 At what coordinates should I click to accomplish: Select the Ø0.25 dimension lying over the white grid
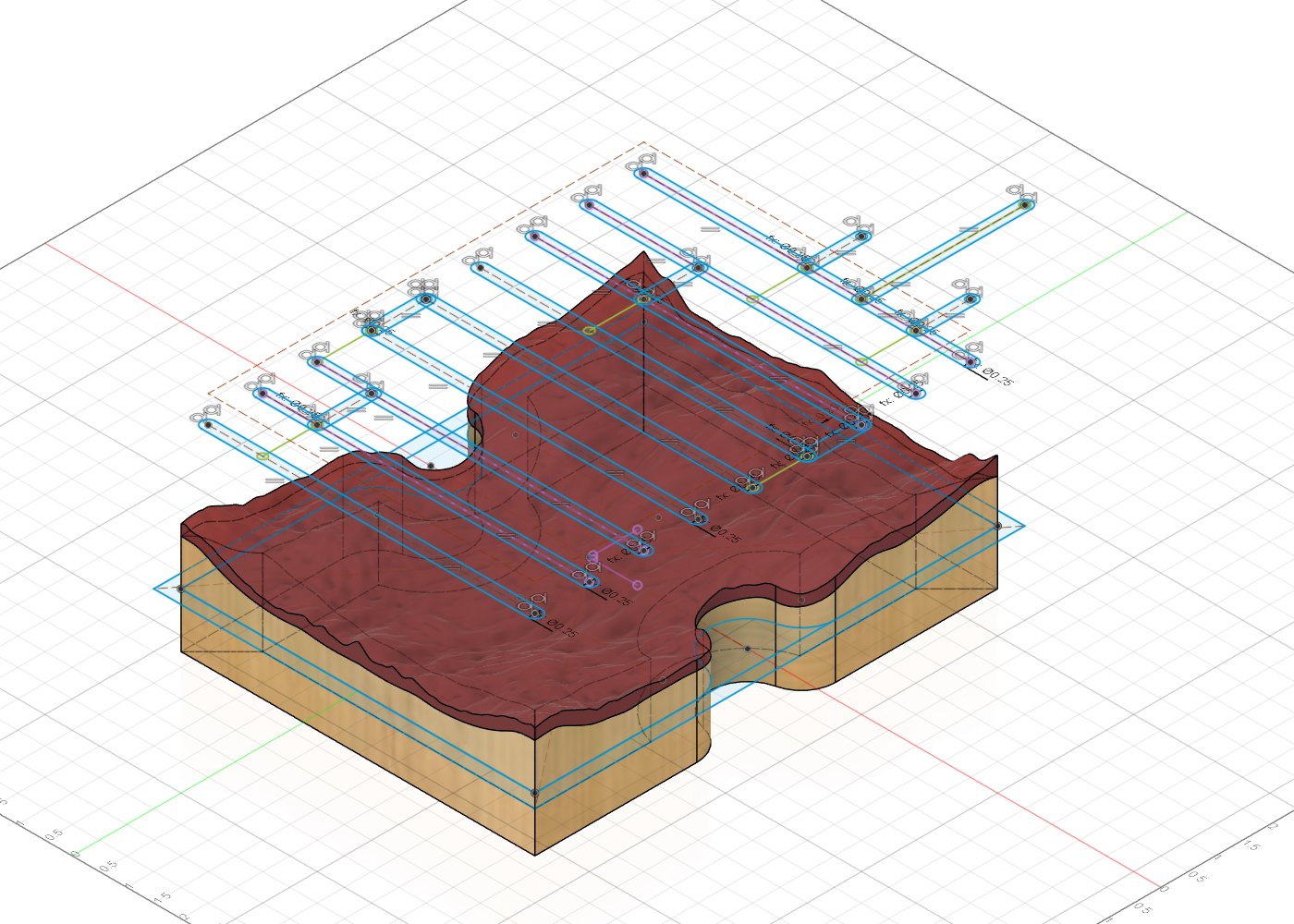[x=998, y=376]
